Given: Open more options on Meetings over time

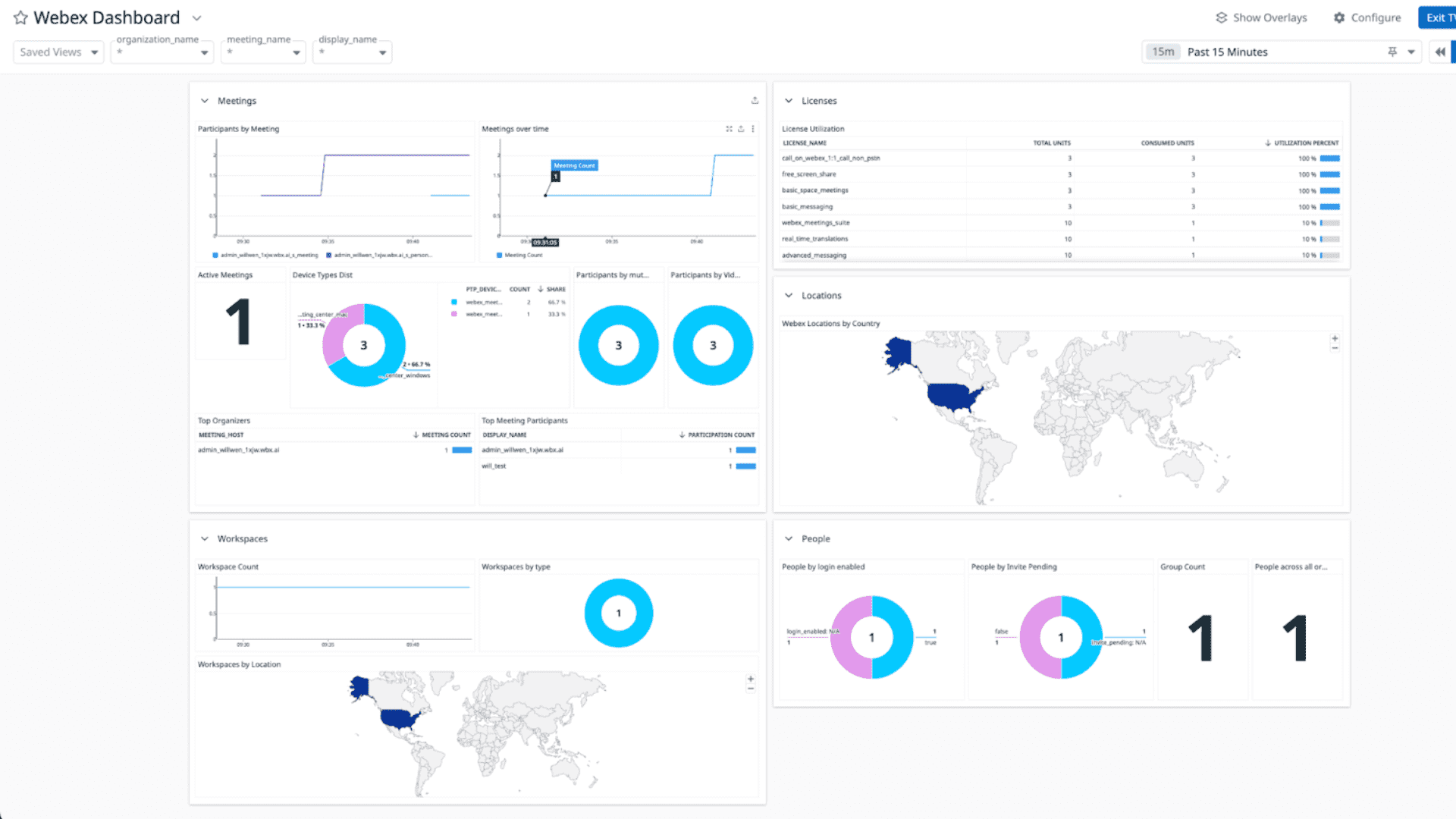Looking at the screenshot, I should pyautogui.click(x=753, y=129).
